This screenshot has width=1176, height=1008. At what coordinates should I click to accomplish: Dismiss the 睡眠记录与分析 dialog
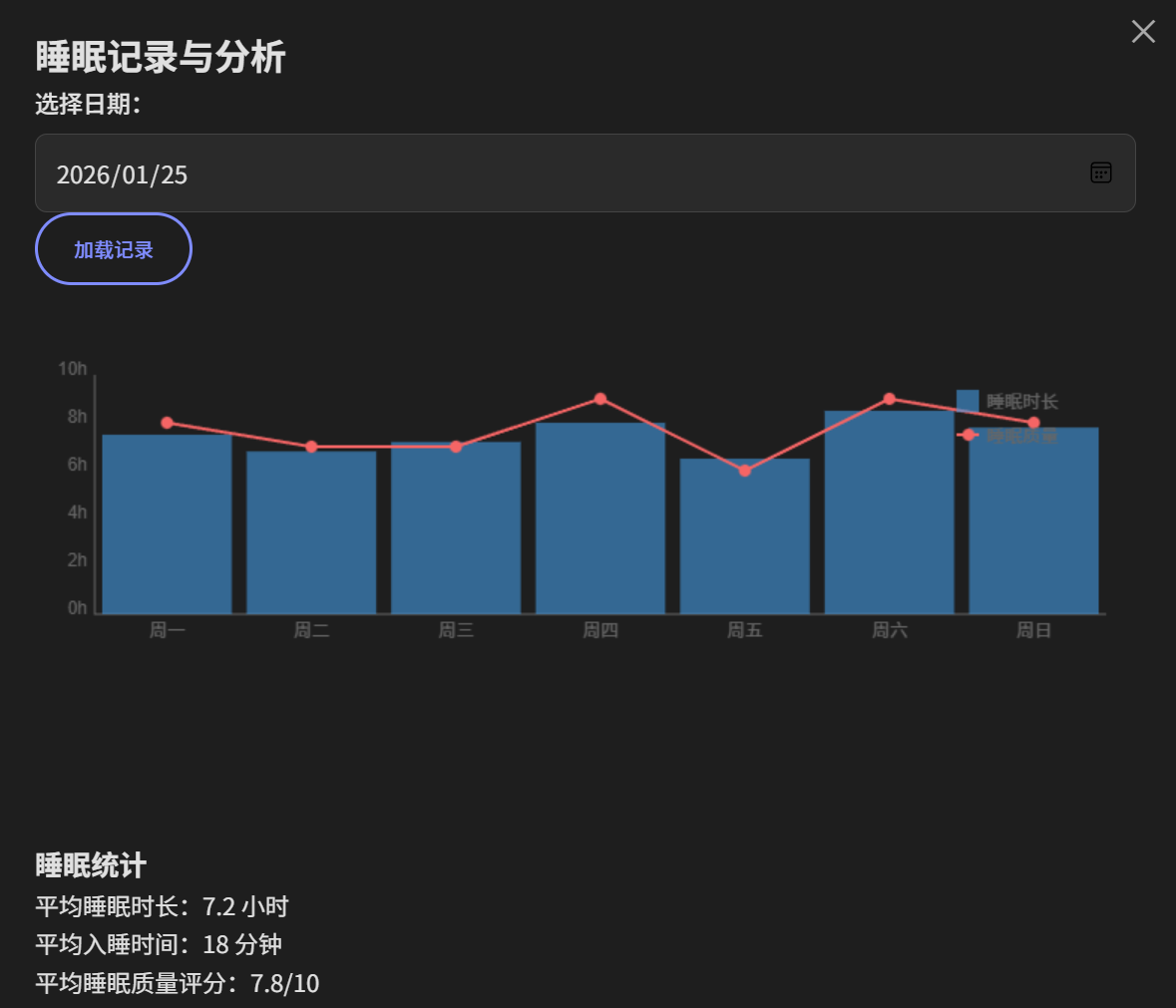1142,31
